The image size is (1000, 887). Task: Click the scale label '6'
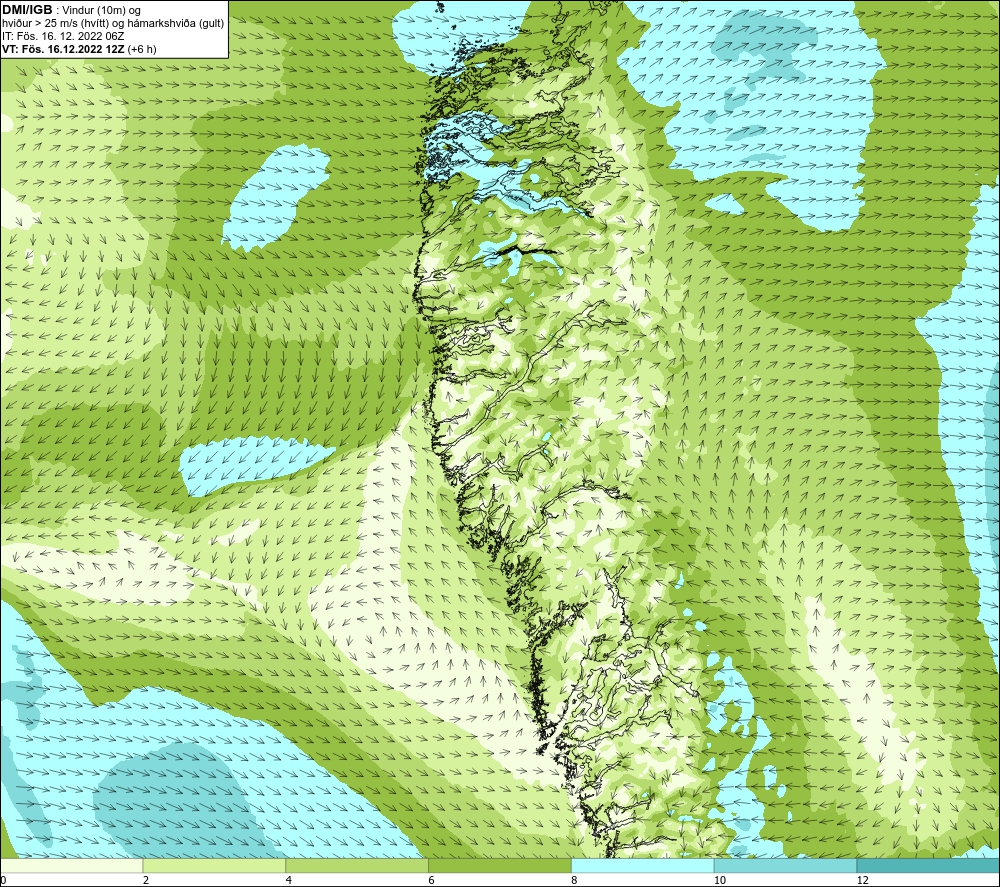pyautogui.click(x=432, y=880)
